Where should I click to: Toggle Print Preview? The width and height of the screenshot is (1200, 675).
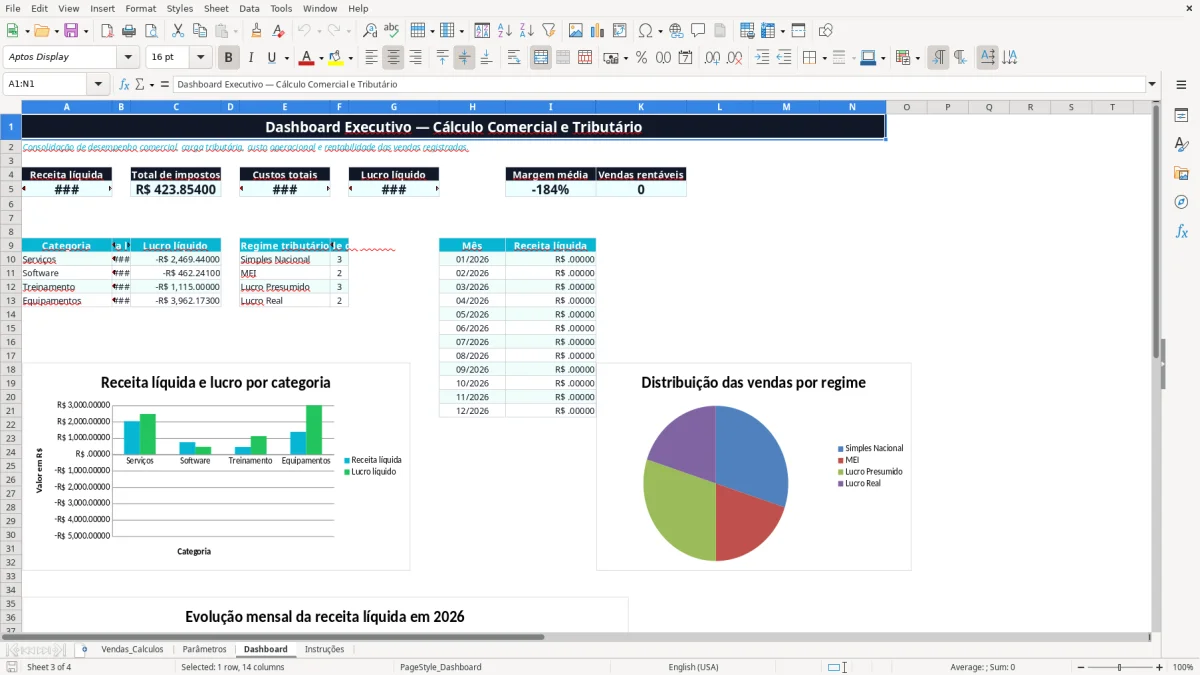pos(151,31)
